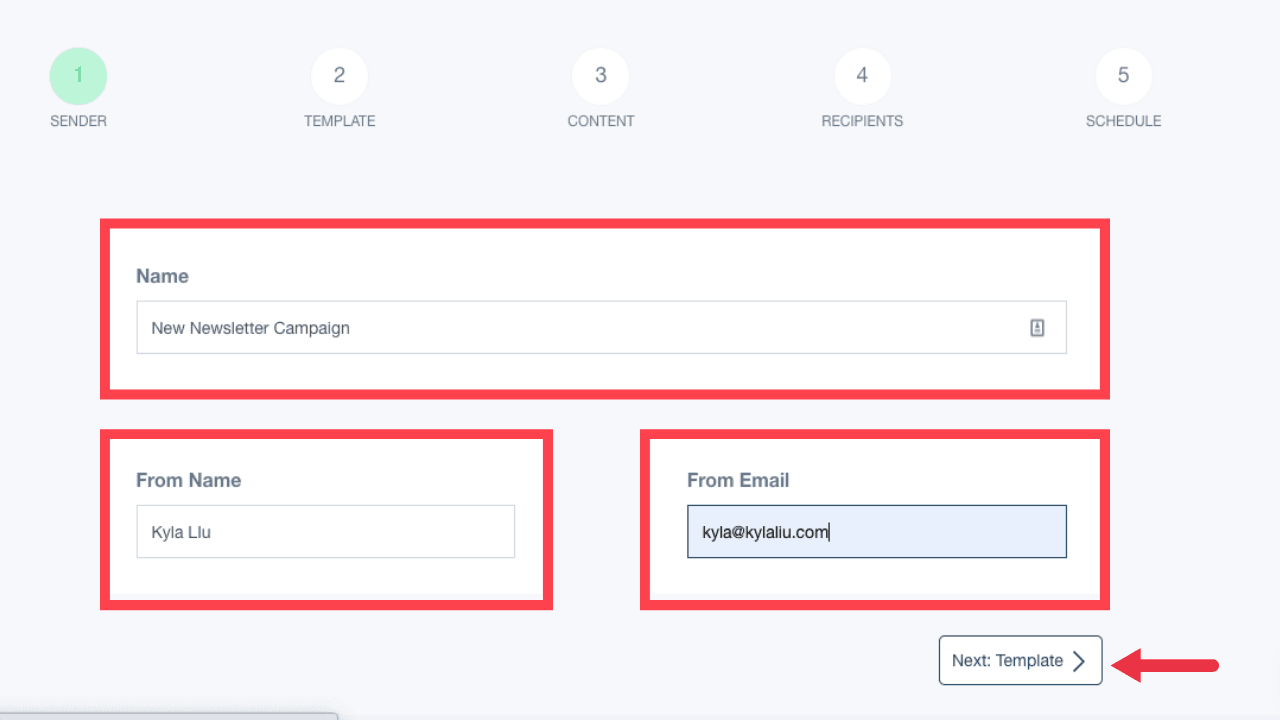The height and width of the screenshot is (720, 1280).
Task: Click the bold "Name" field label
Action: point(162,276)
